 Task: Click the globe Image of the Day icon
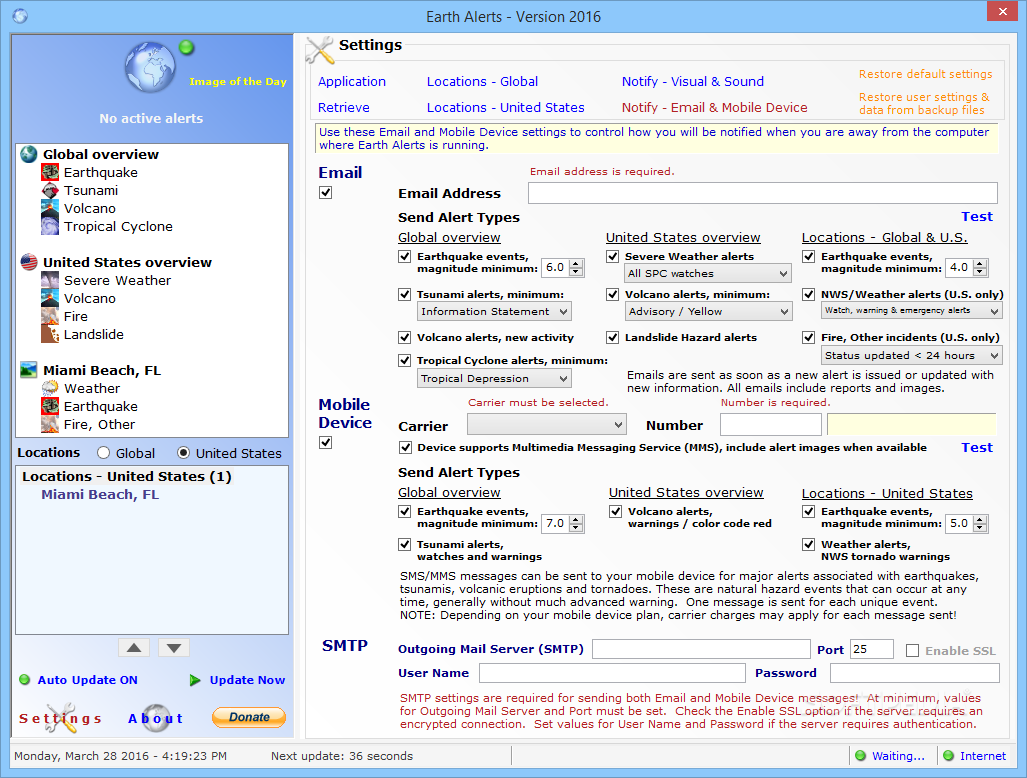(x=150, y=66)
